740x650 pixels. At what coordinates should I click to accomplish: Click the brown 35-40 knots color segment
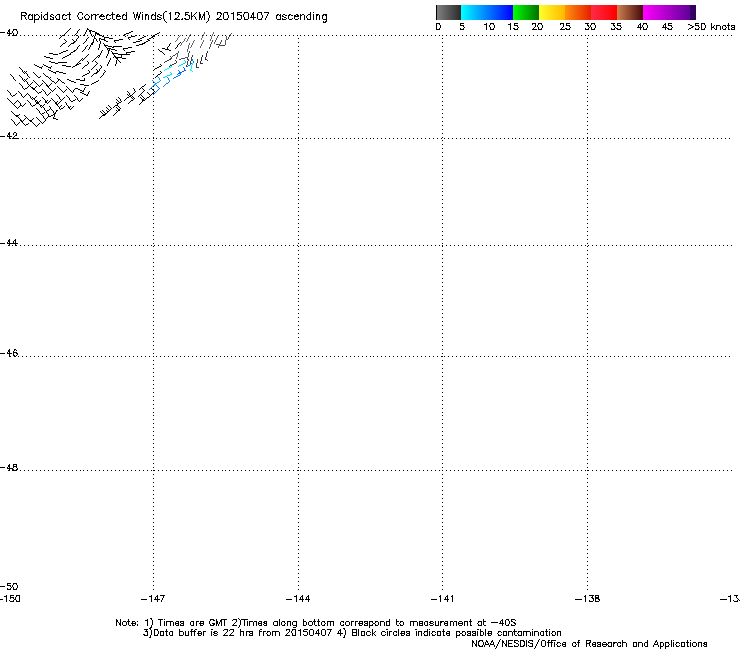tap(630, 12)
